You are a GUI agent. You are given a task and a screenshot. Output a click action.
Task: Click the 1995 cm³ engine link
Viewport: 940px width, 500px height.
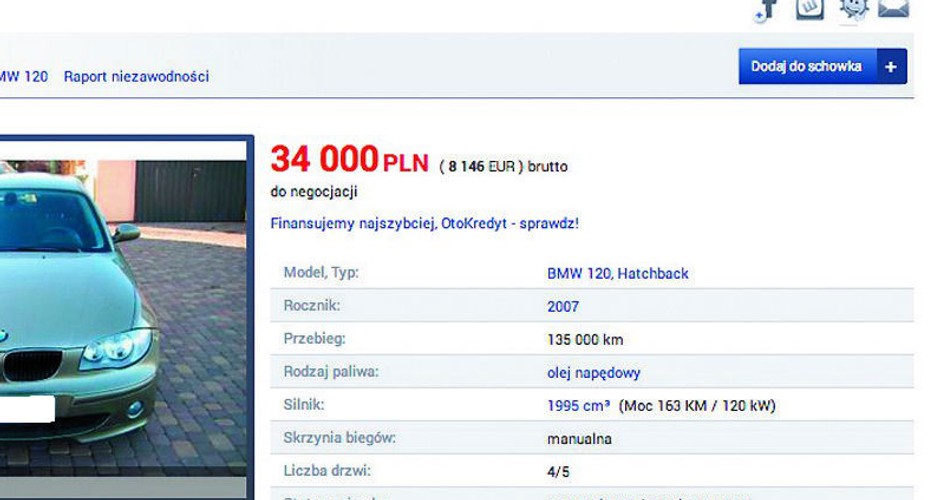pyautogui.click(x=579, y=406)
